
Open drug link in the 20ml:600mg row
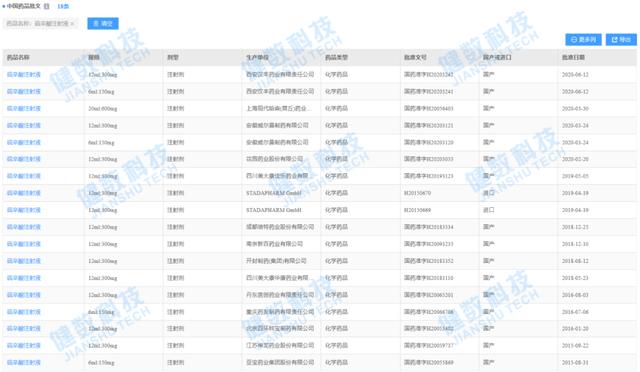[24, 109]
